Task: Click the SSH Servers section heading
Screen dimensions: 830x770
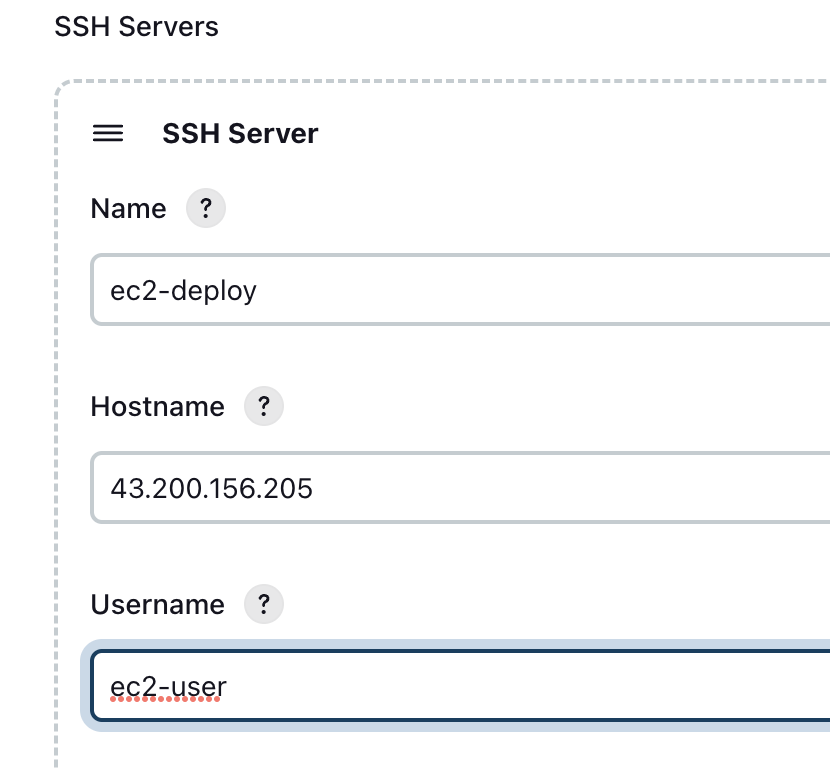Action: tap(137, 26)
